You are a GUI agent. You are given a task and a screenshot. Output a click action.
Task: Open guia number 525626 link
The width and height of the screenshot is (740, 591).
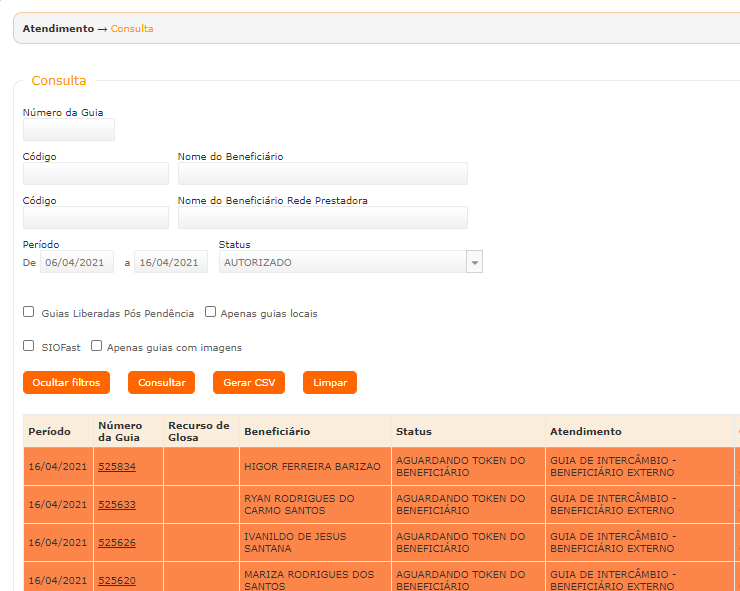click(117, 542)
